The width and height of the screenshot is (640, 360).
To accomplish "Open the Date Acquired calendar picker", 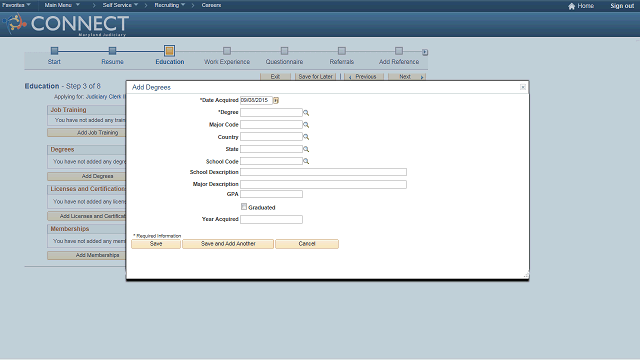I will [276, 100].
